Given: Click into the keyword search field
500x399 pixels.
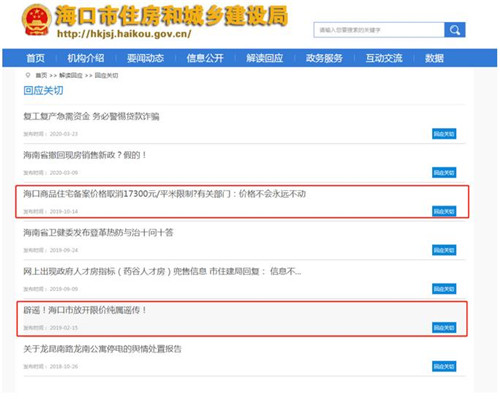Looking at the screenshot, I should click(x=379, y=30).
